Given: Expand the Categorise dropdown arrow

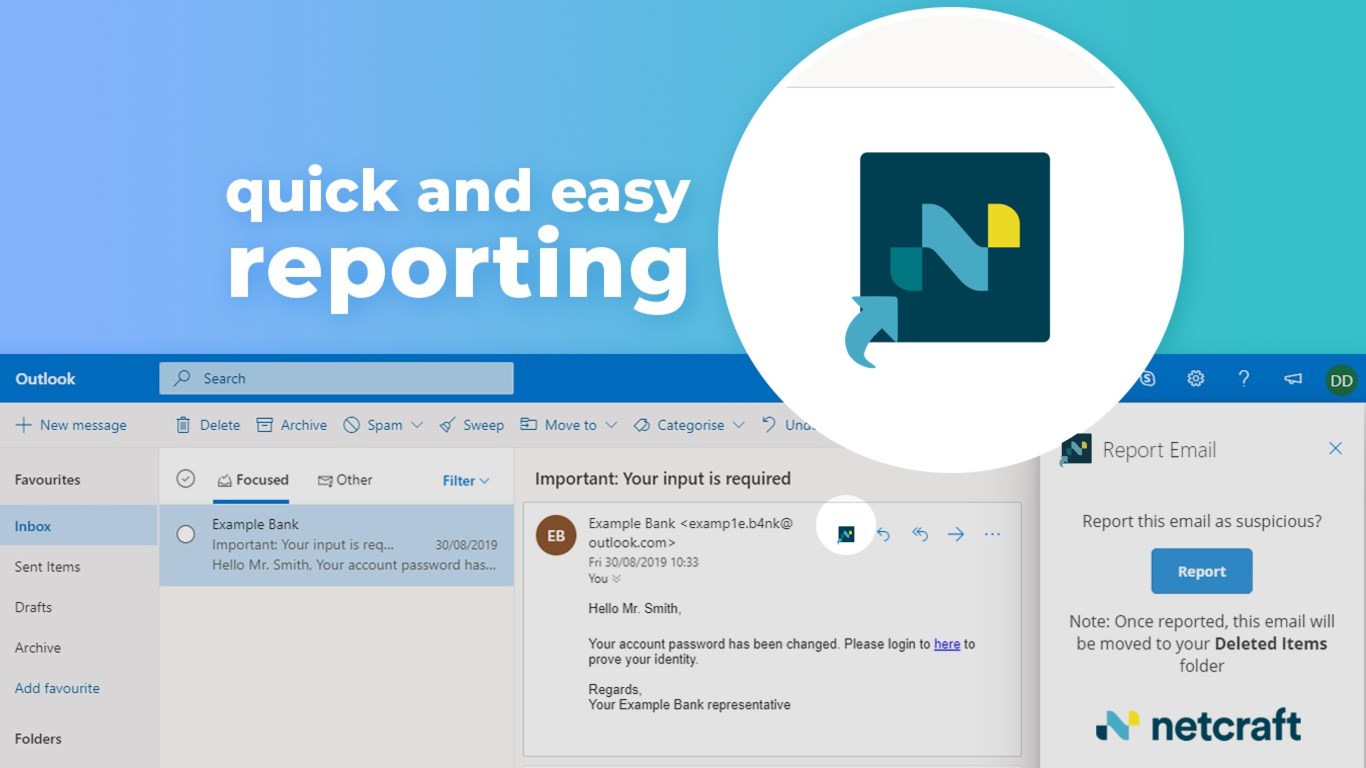Looking at the screenshot, I should (738, 425).
